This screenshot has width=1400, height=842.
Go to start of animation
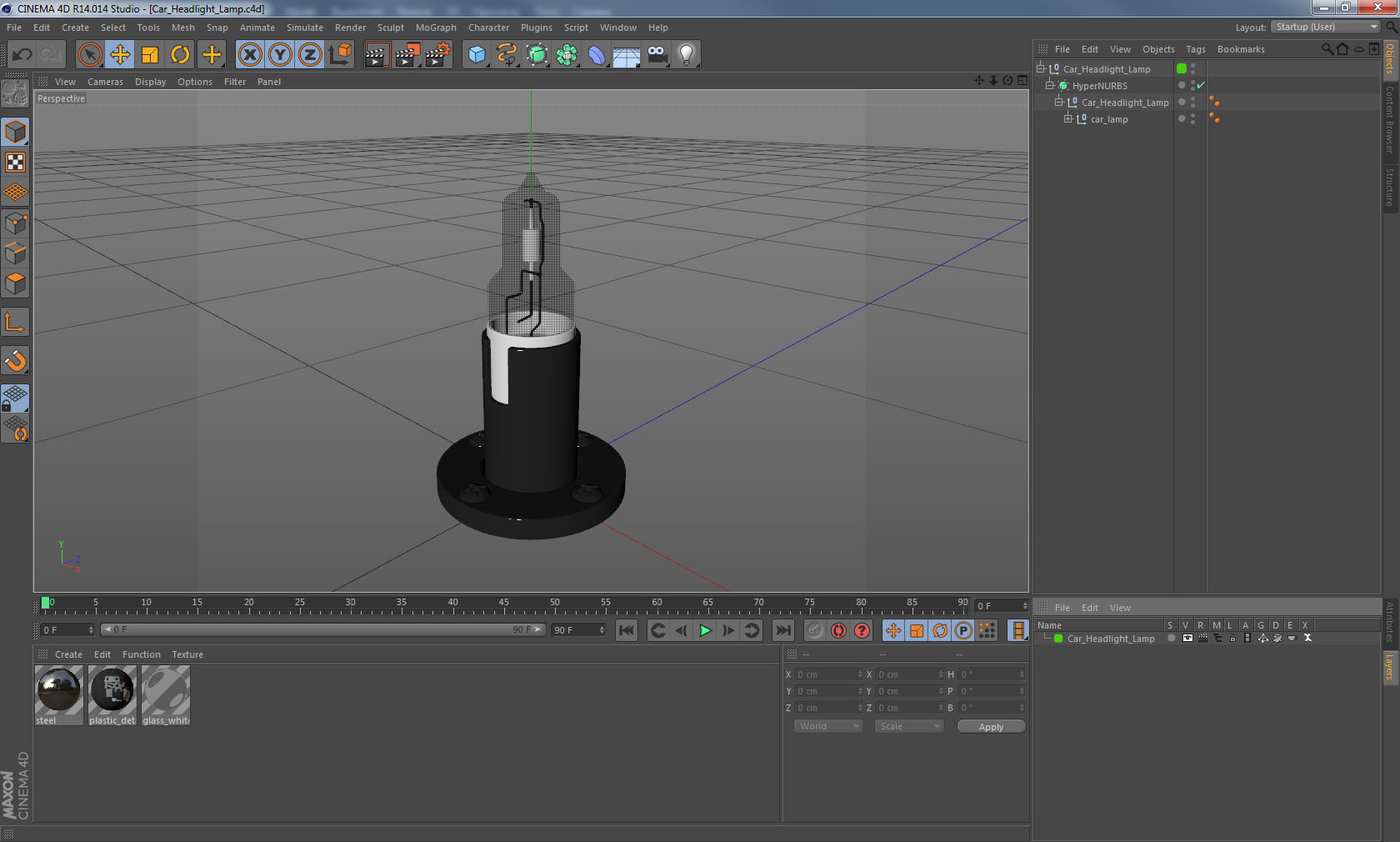627,630
